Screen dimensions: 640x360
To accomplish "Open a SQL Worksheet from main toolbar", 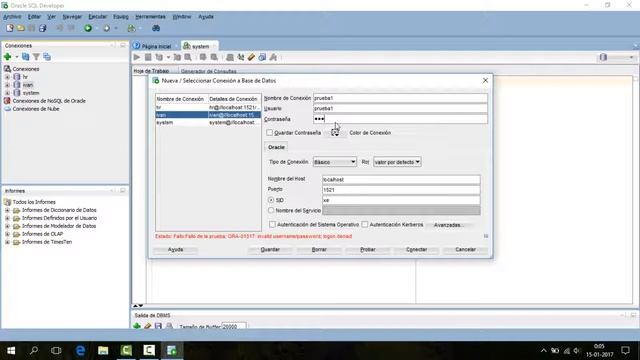I will pyautogui.click(x=131, y=28).
